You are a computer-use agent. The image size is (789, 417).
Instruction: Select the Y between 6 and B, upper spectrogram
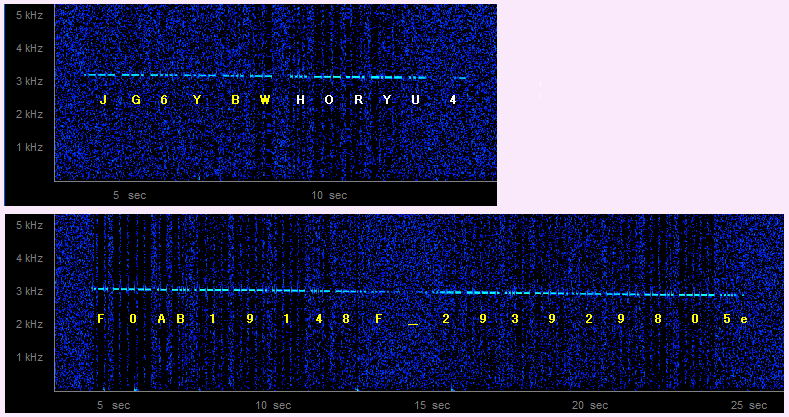pos(197,100)
